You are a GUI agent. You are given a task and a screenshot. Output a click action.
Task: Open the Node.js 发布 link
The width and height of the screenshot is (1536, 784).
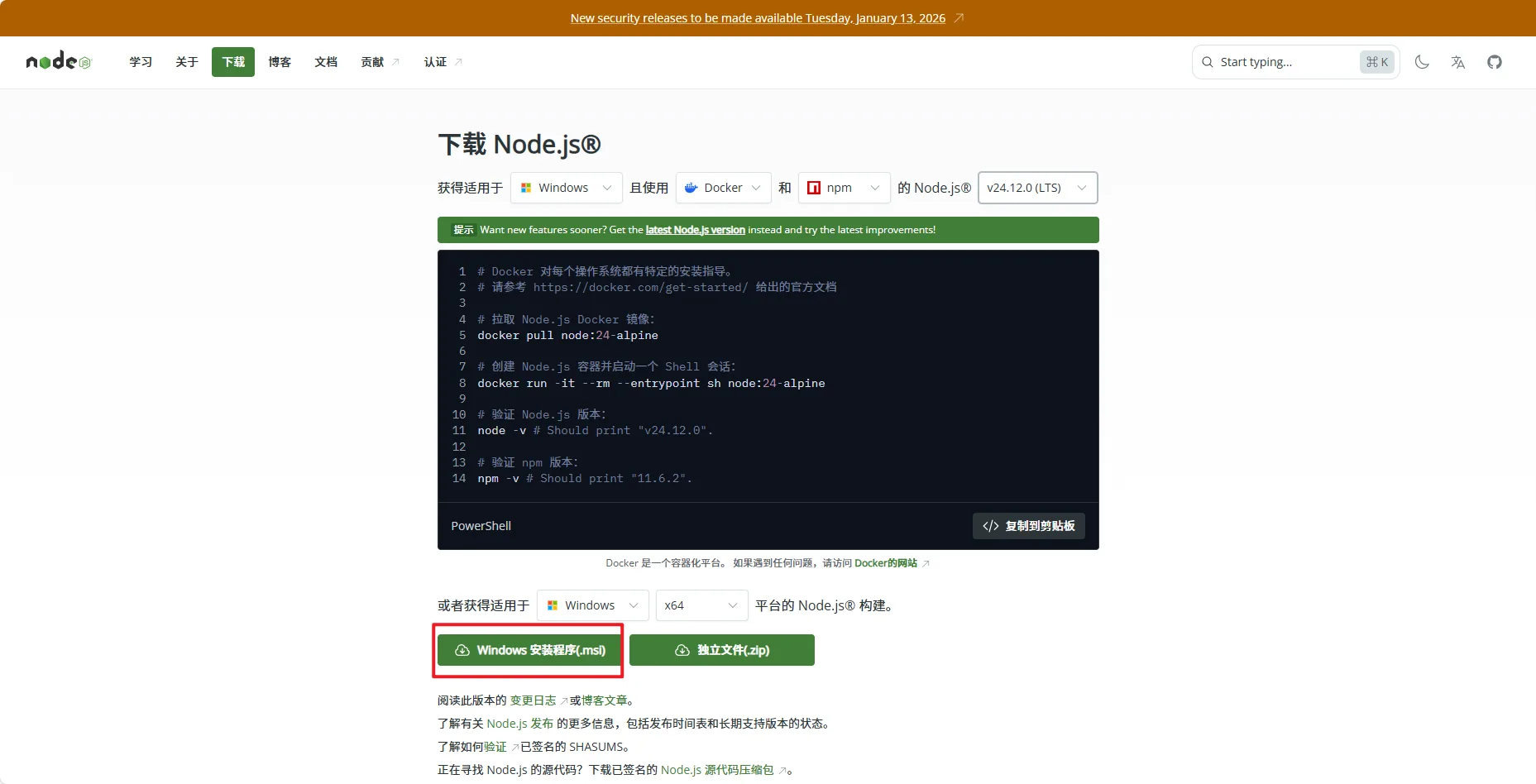click(x=520, y=724)
